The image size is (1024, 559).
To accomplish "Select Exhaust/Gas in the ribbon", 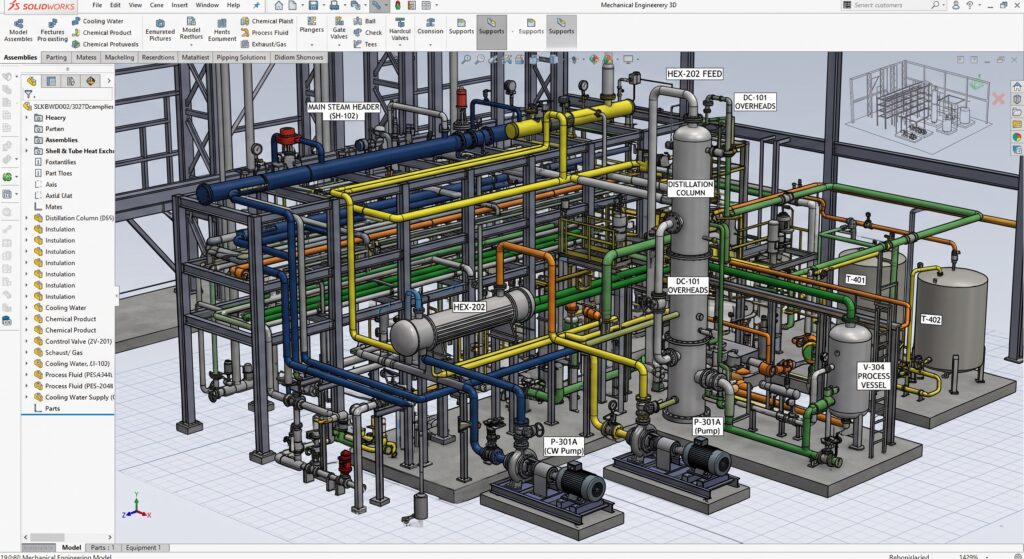I will [263, 44].
